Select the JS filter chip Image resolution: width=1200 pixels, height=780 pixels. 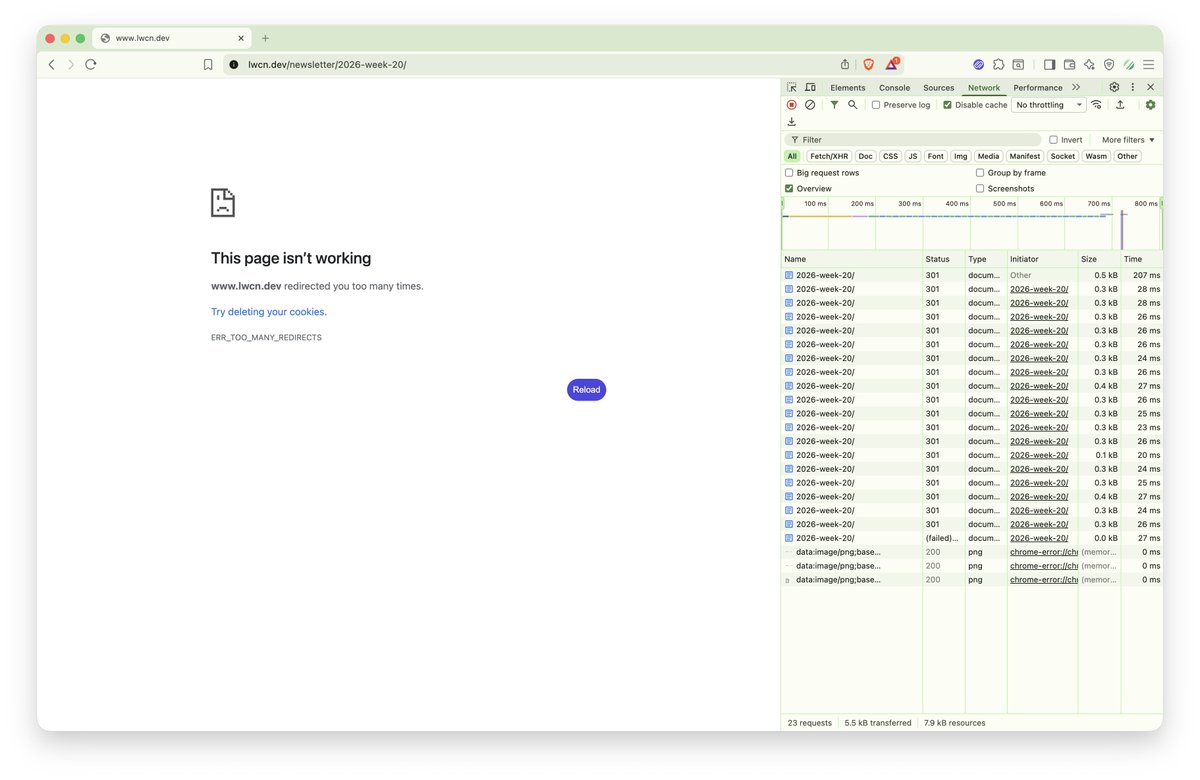(913, 156)
